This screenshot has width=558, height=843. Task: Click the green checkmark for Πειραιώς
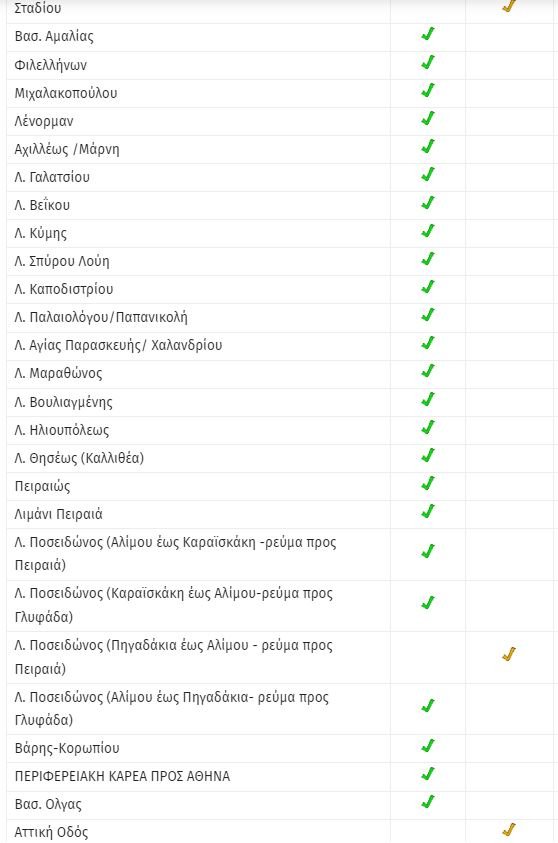click(x=428, y=483)
